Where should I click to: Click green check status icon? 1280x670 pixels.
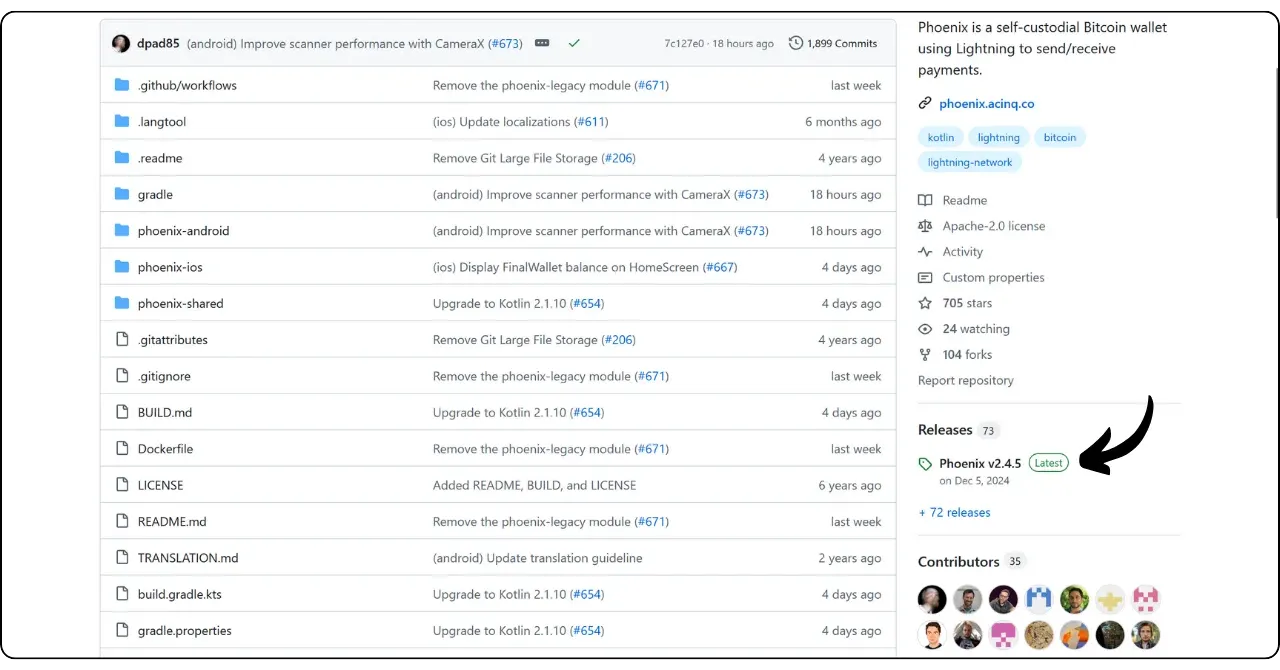[x=574, y=43]
